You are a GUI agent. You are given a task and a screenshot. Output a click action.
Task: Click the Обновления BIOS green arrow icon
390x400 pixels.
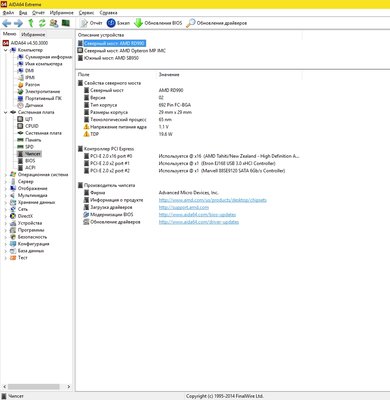[138, 23]
